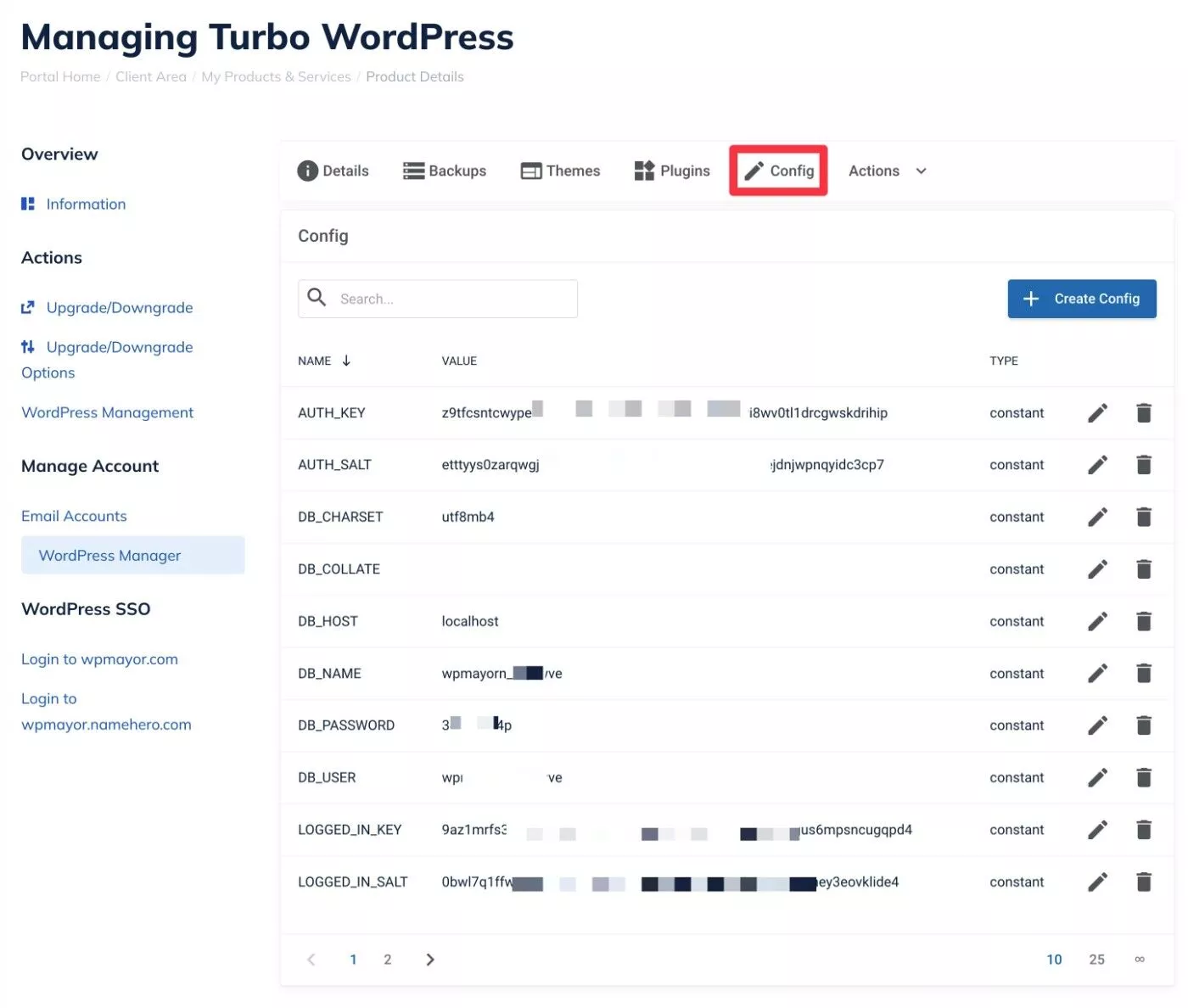The height and width of the screenshot is (1008, 1188).
Task: Select the Config tab
Action: [x=778, y=171]
